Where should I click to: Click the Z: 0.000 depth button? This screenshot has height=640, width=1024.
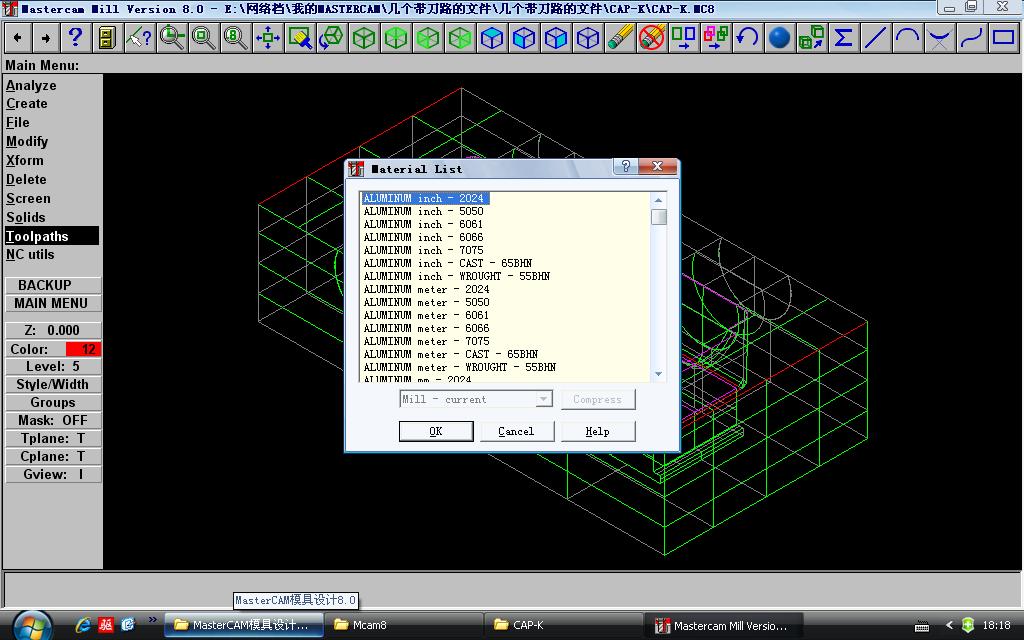coord(53,330)
